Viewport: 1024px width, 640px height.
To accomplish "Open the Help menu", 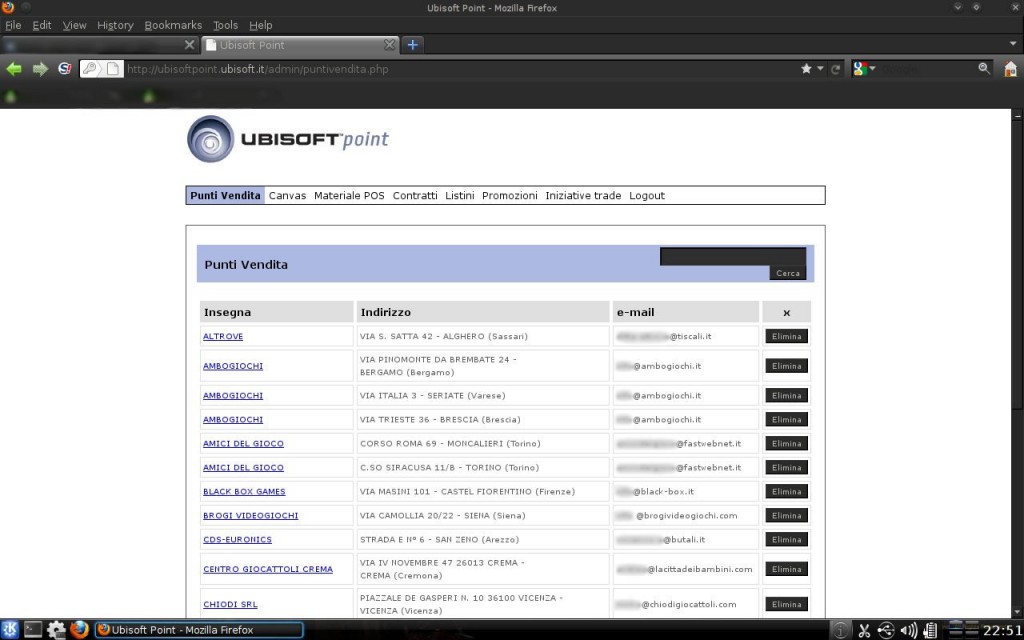I will click(x=261, y=25).
